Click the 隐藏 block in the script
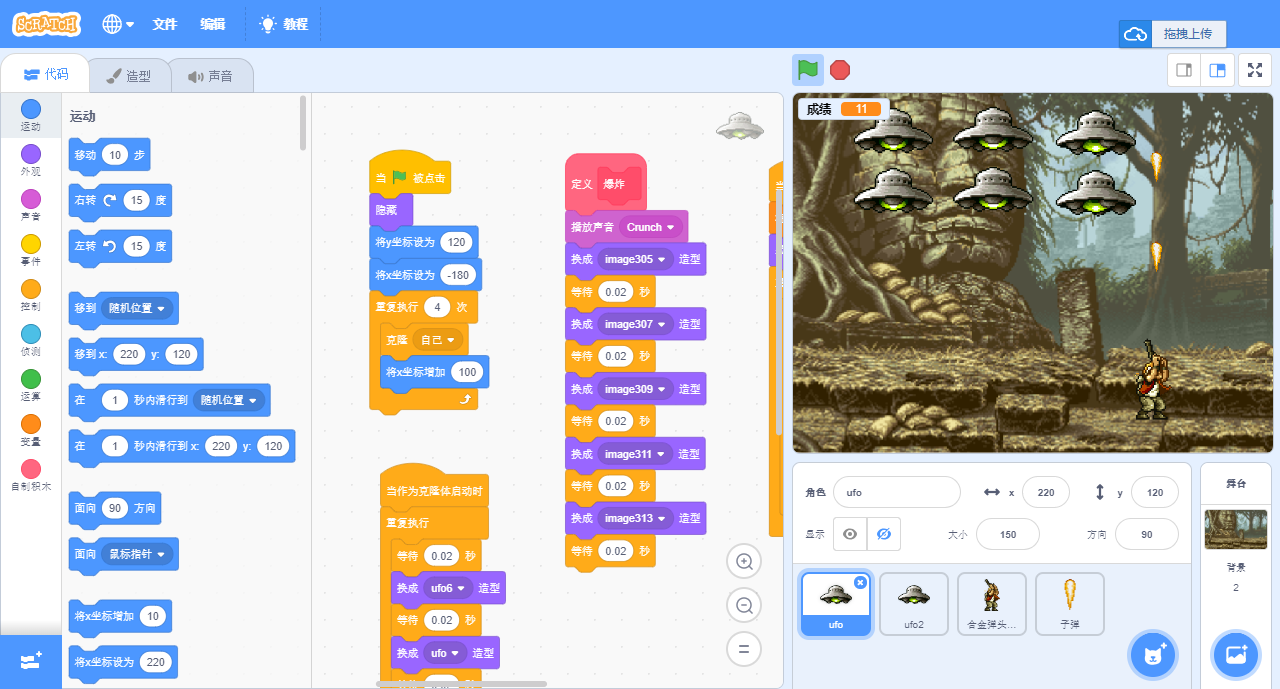The height and width of the screenshot is (689, 1280). pos(390,211)
